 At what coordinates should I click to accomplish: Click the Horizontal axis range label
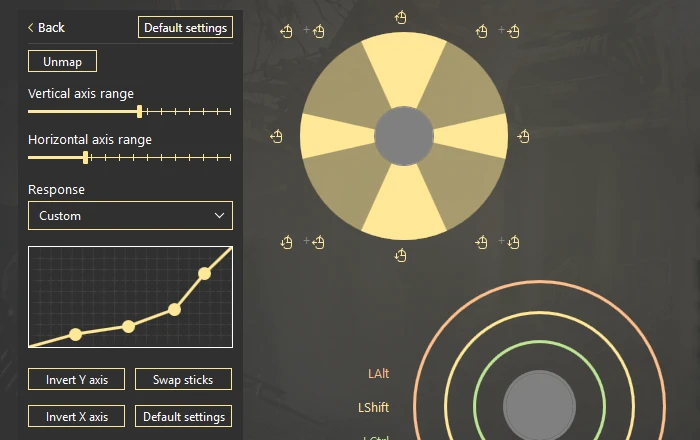tap(90, 140)
